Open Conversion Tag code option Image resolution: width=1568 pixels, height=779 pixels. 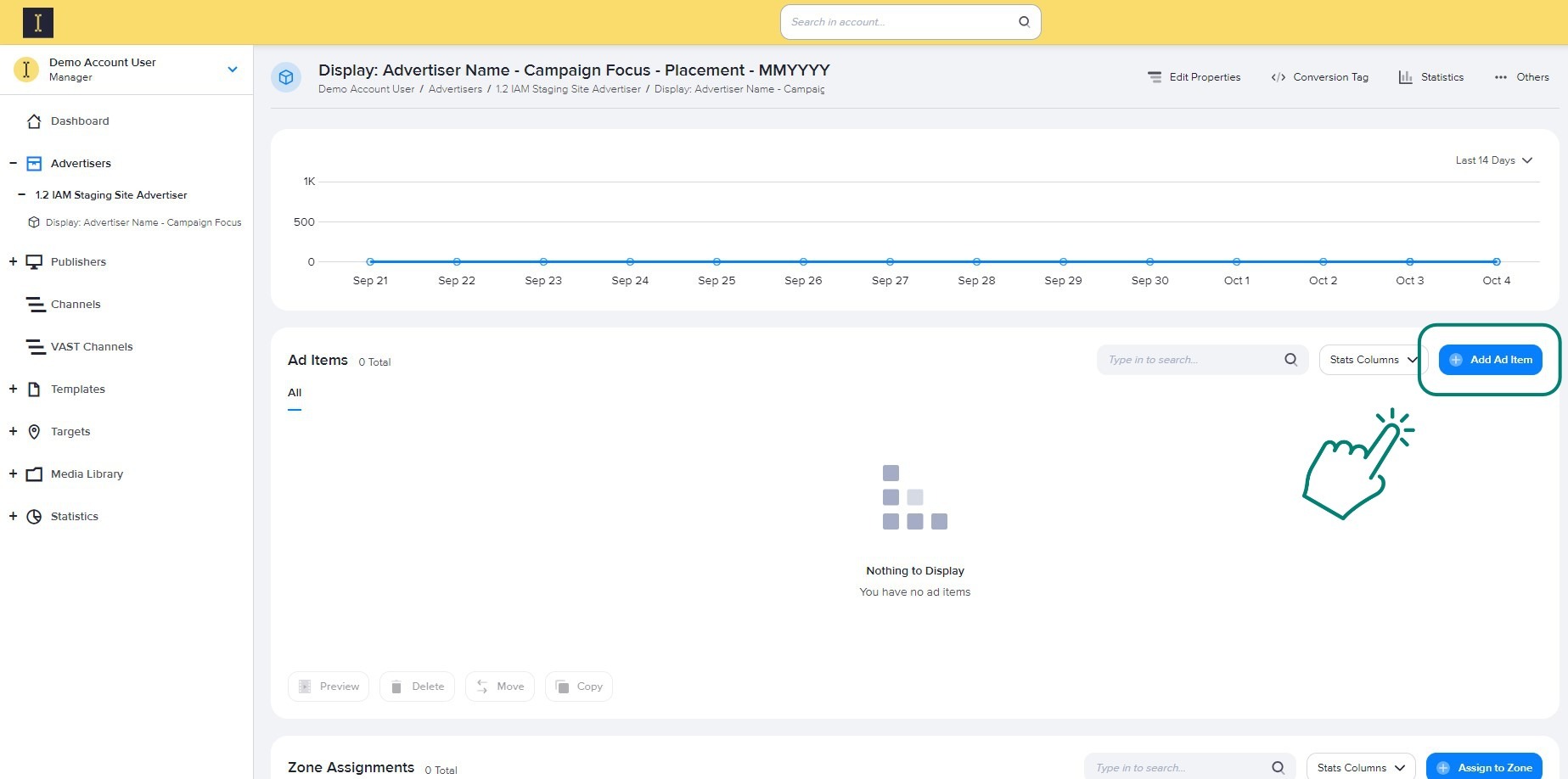click(x=1319, y=77)
